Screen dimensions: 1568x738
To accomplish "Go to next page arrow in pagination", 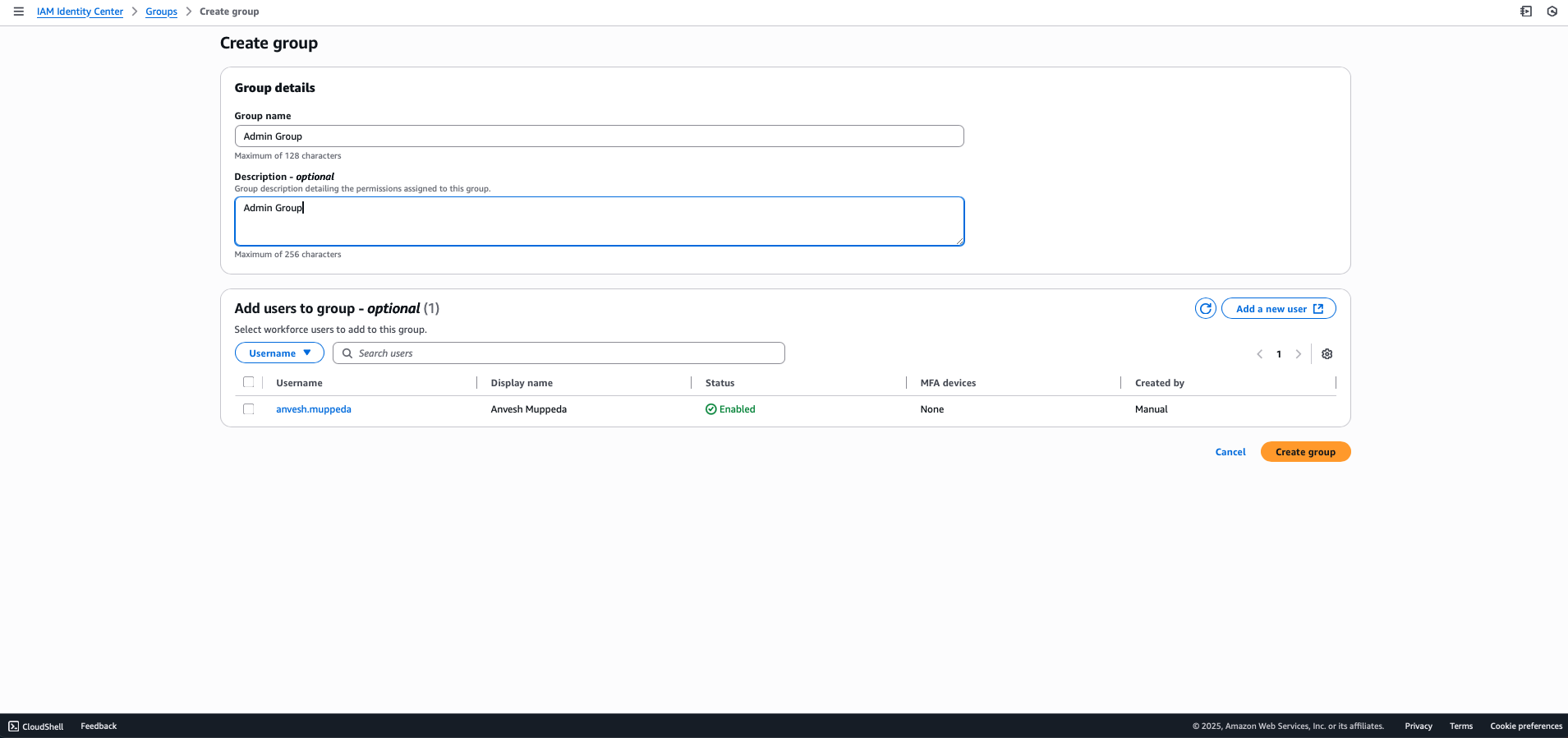I will [1298, 354].
